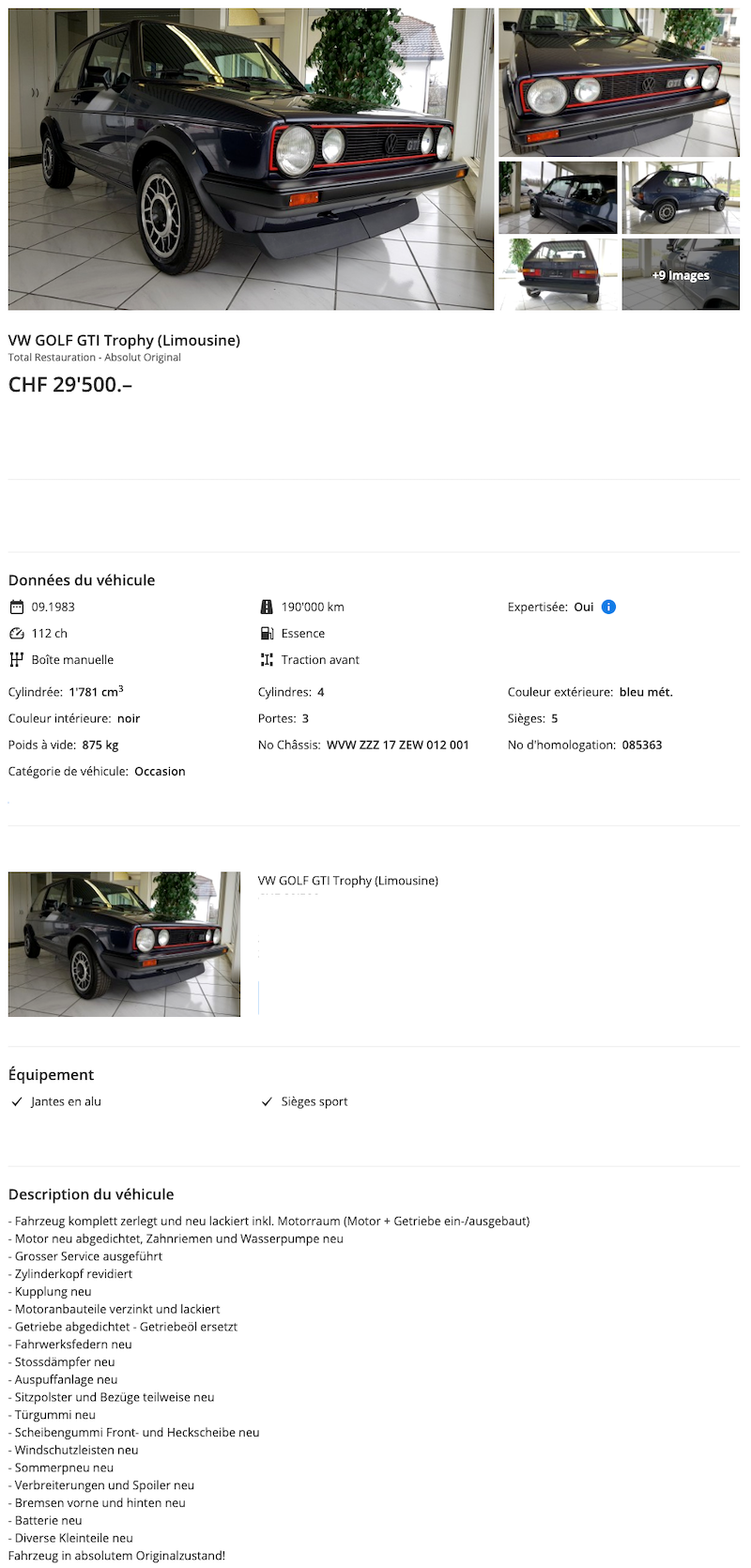Click the calendar icon beside 09.1983
Screen dimensions: 751x1568
click(x=16, y=607)
